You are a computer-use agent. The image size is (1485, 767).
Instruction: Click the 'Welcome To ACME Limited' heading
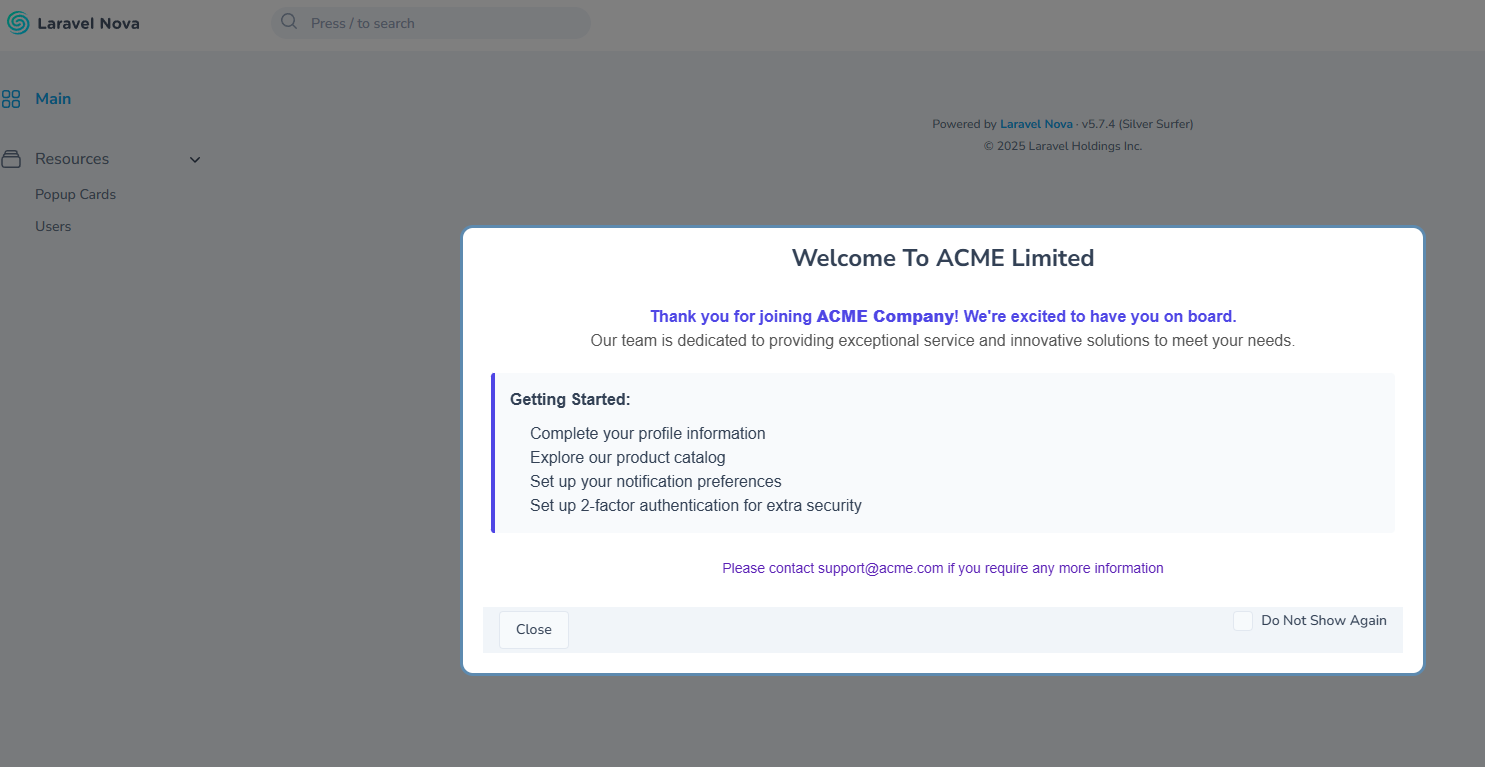point(942,258)
